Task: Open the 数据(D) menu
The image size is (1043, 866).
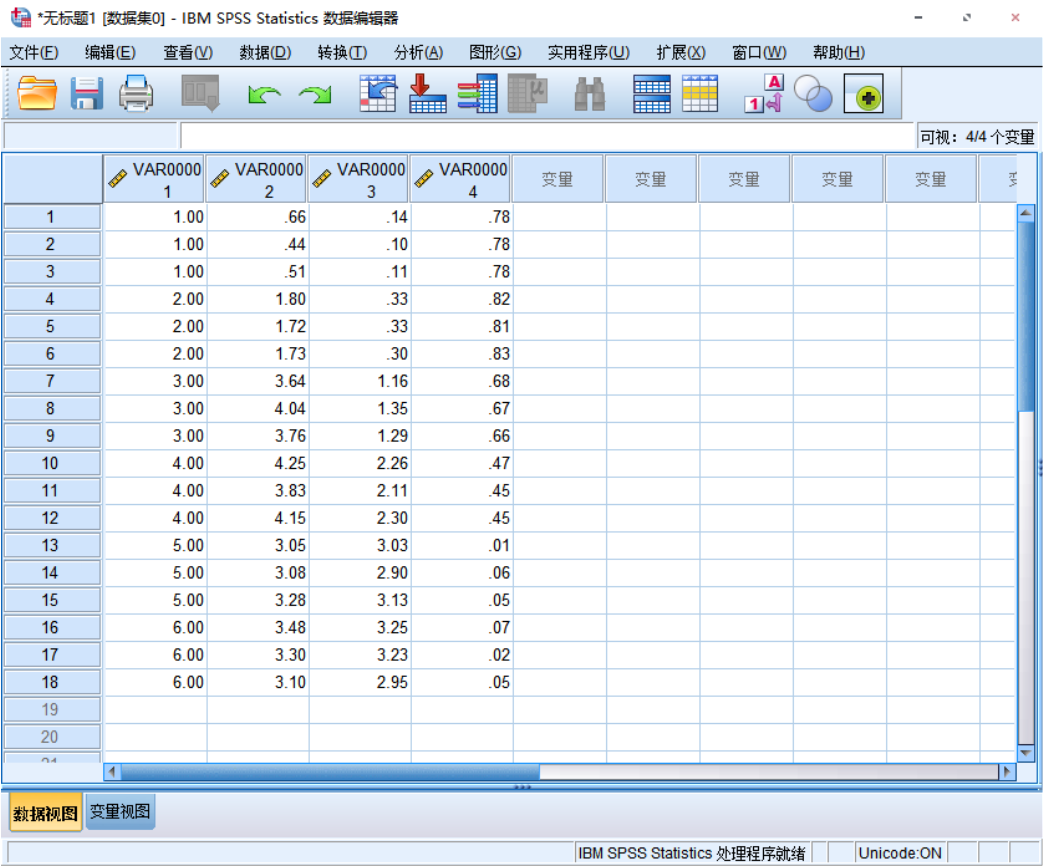Action: point(265,53)
